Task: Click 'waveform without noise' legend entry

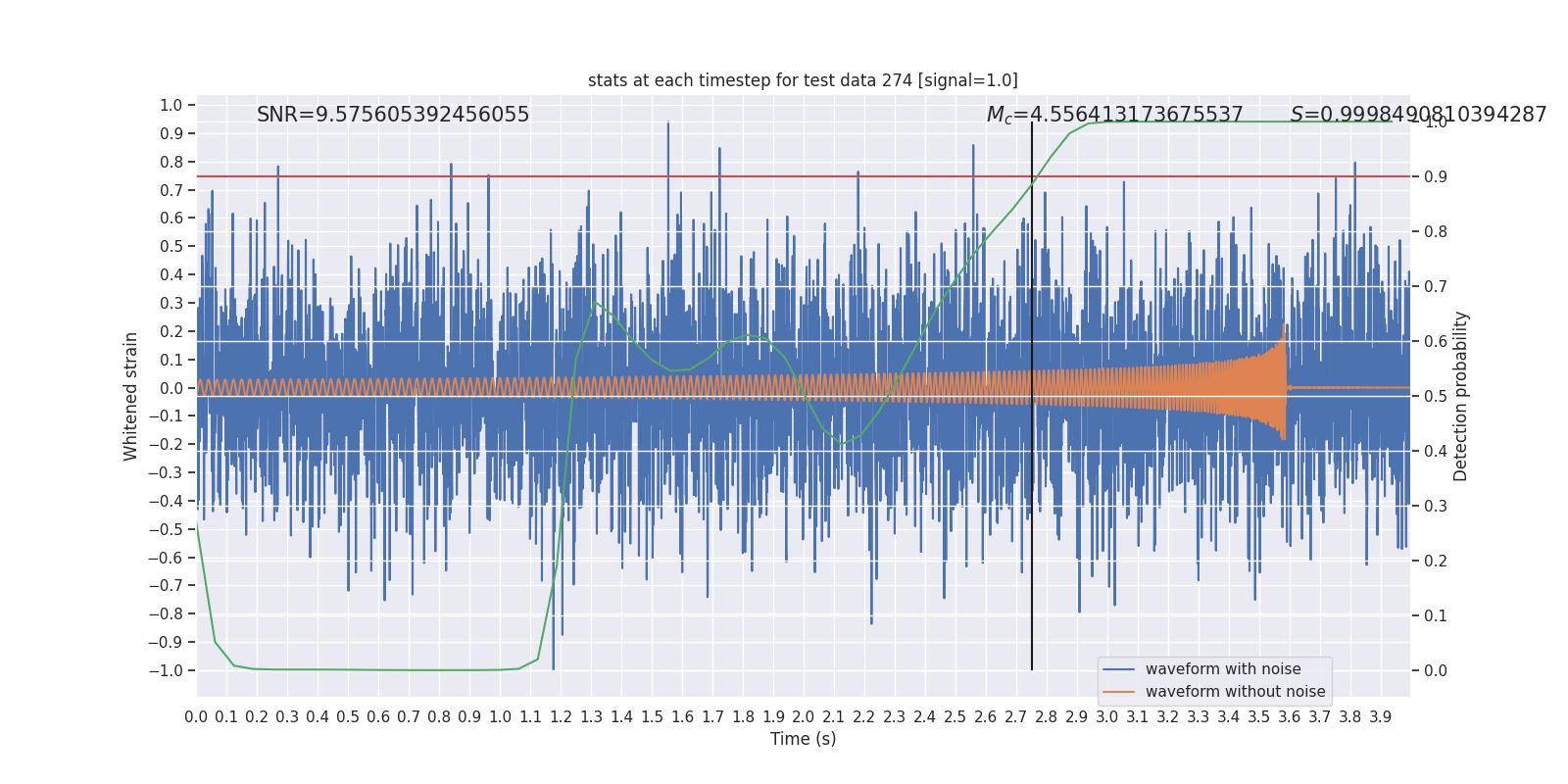Action: 1235,692
